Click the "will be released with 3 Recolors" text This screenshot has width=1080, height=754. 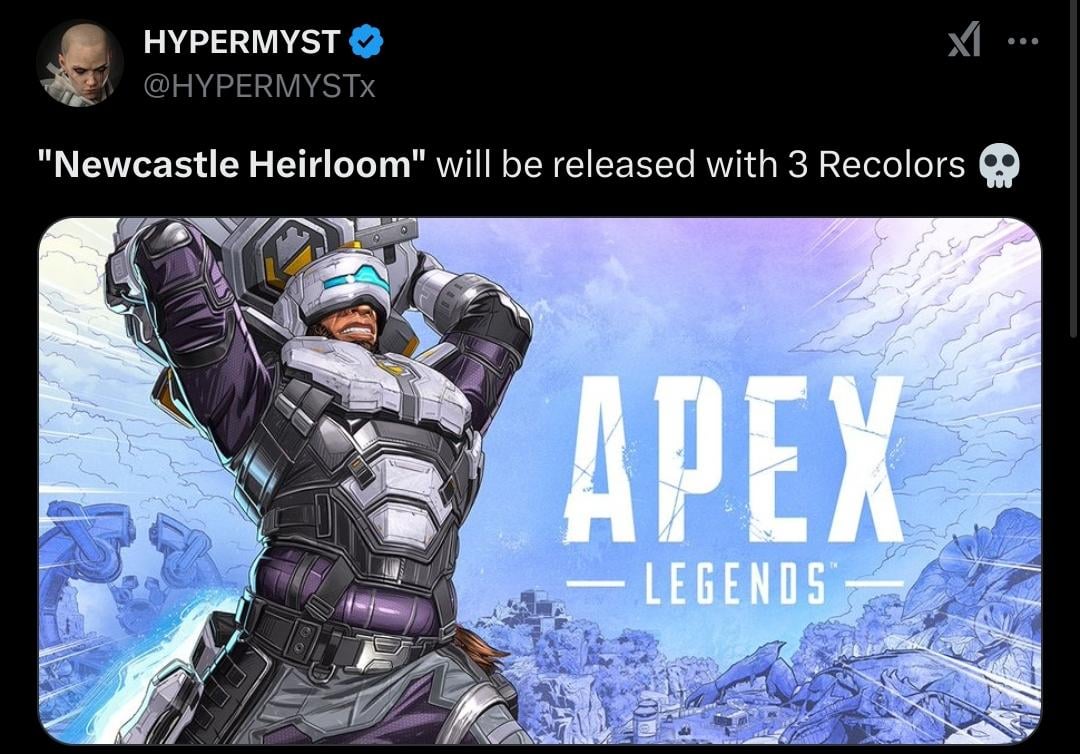point(700,165)
